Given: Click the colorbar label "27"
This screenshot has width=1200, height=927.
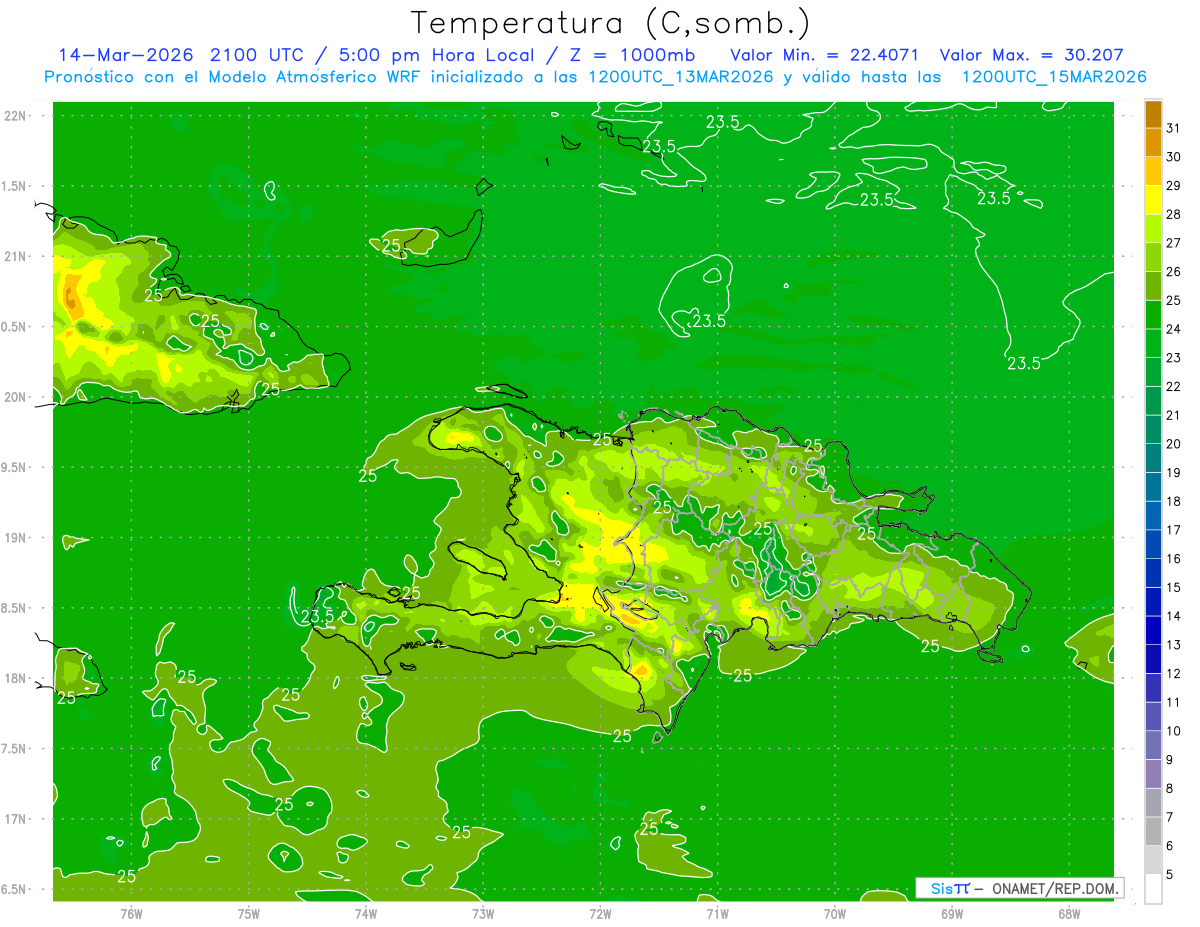Looking at the screenshot, I should point(1174,243).
